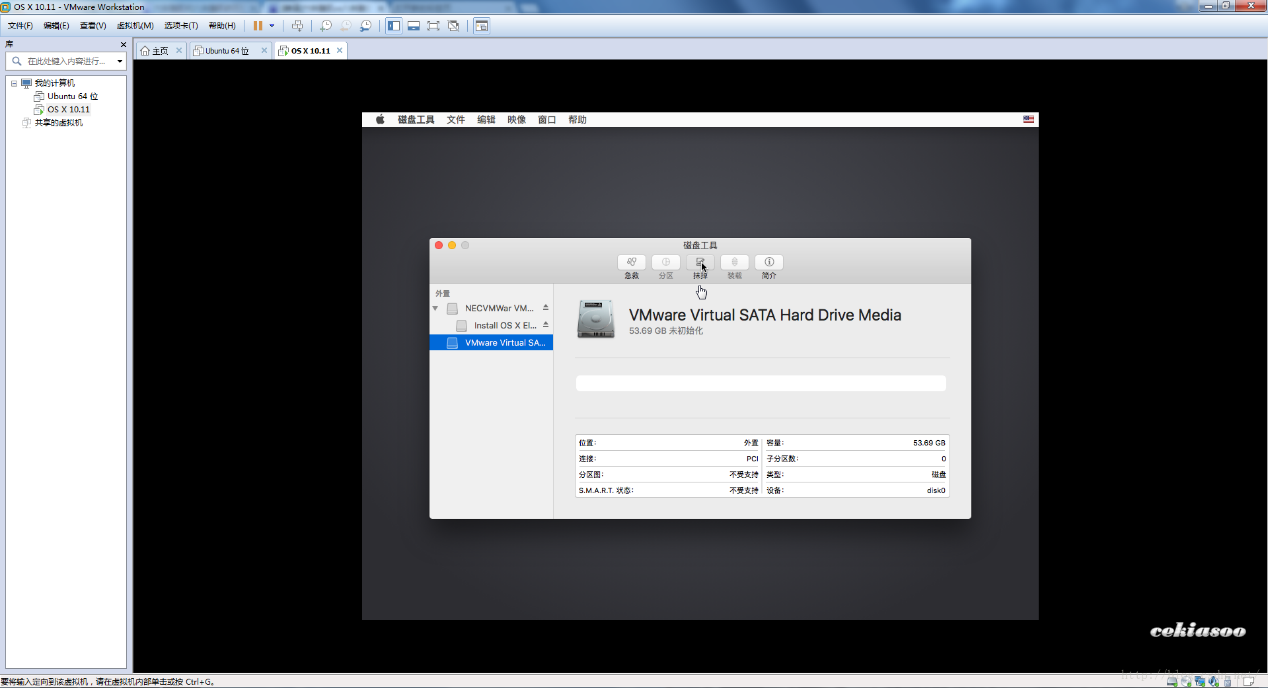
Task: Open VMware 编辑(E) menu
Action: pyautogui.click(x=56, y=25)
